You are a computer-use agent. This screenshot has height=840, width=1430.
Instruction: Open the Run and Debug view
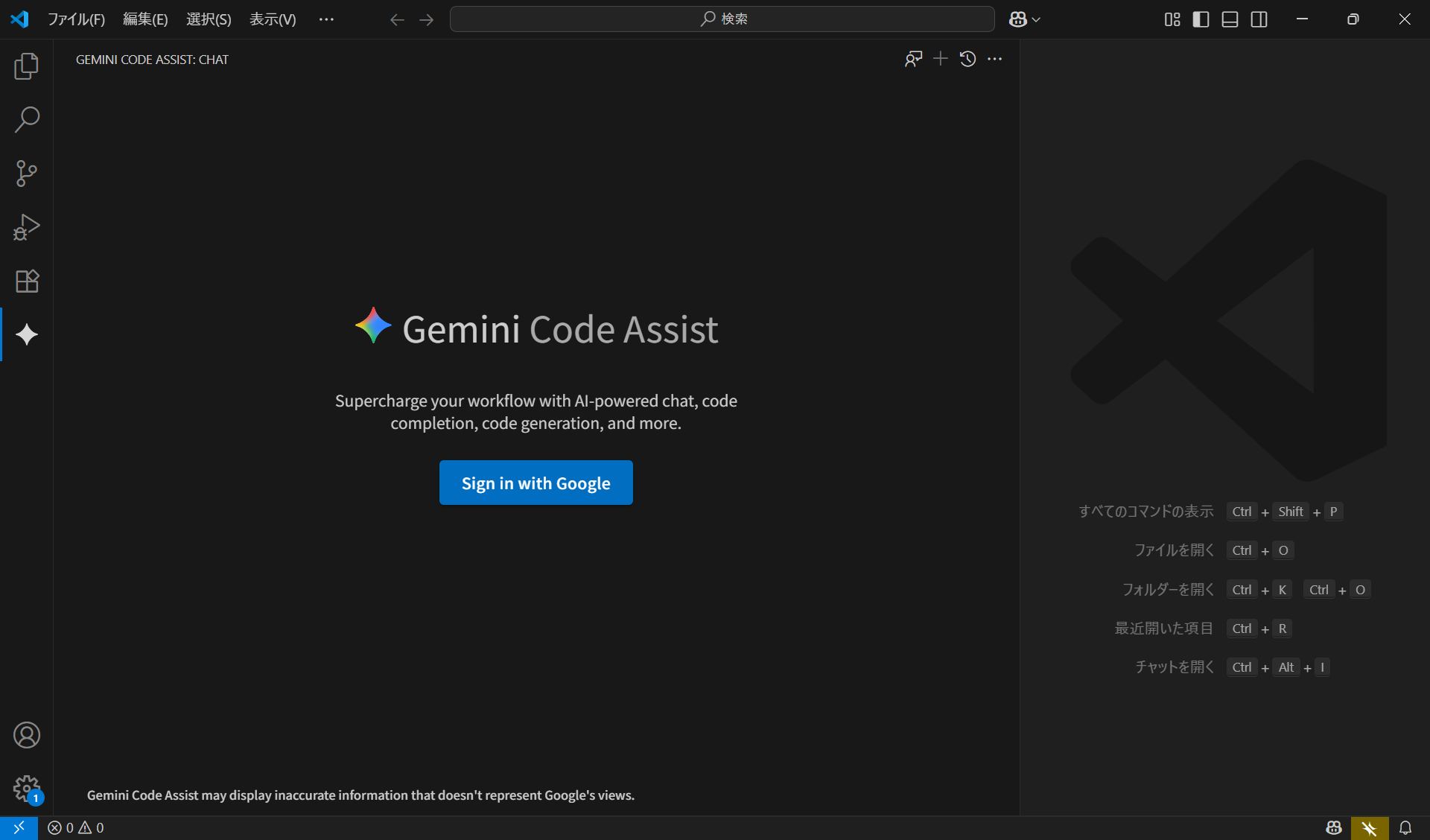click(27, 227)
